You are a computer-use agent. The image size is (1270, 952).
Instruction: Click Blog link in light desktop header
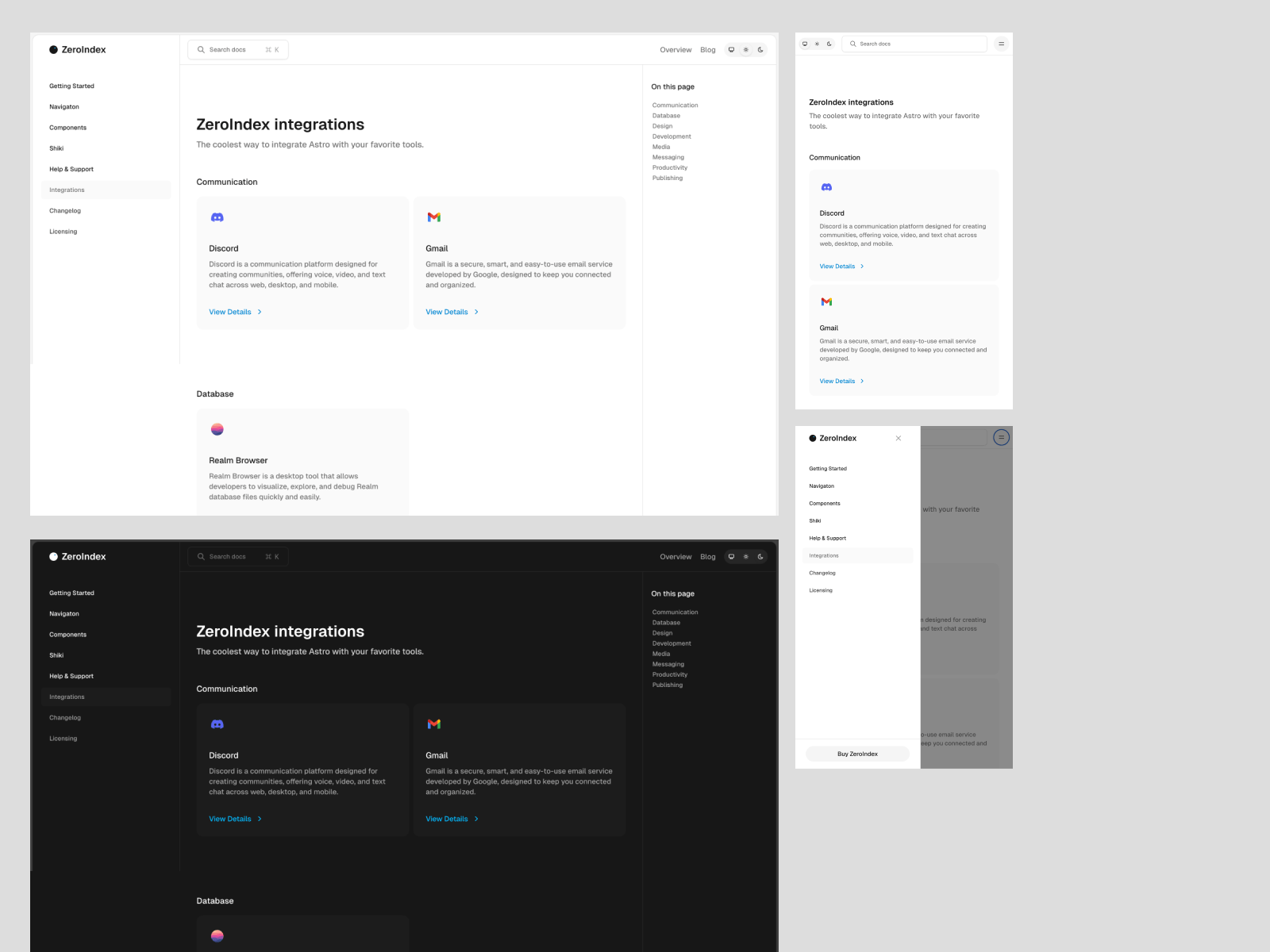click(x=708, y=49)
